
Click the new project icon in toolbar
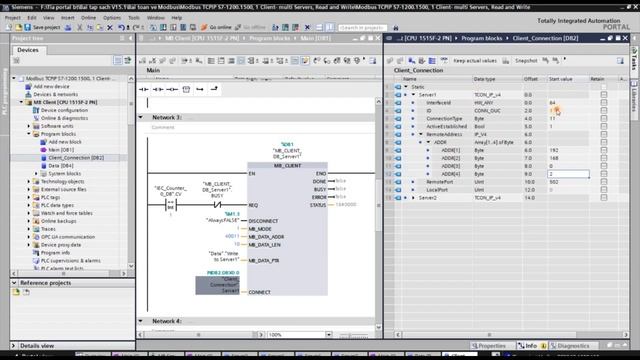(x=9, y=27)
